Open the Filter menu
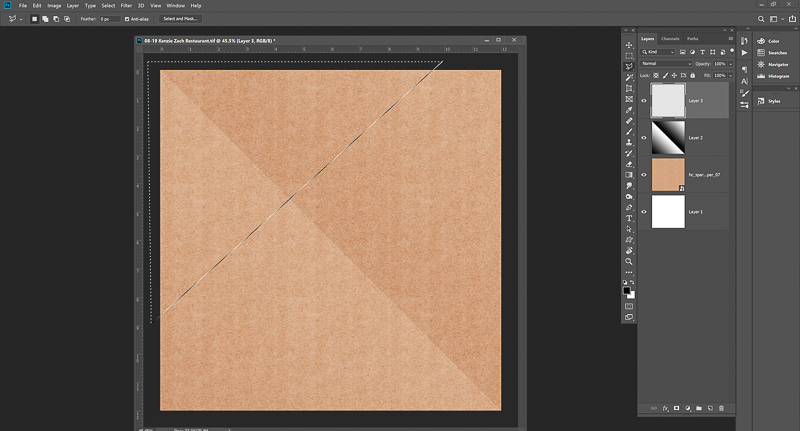Image resolution: width=800 pixels, height=431 pixels. [x=126, y=5]
